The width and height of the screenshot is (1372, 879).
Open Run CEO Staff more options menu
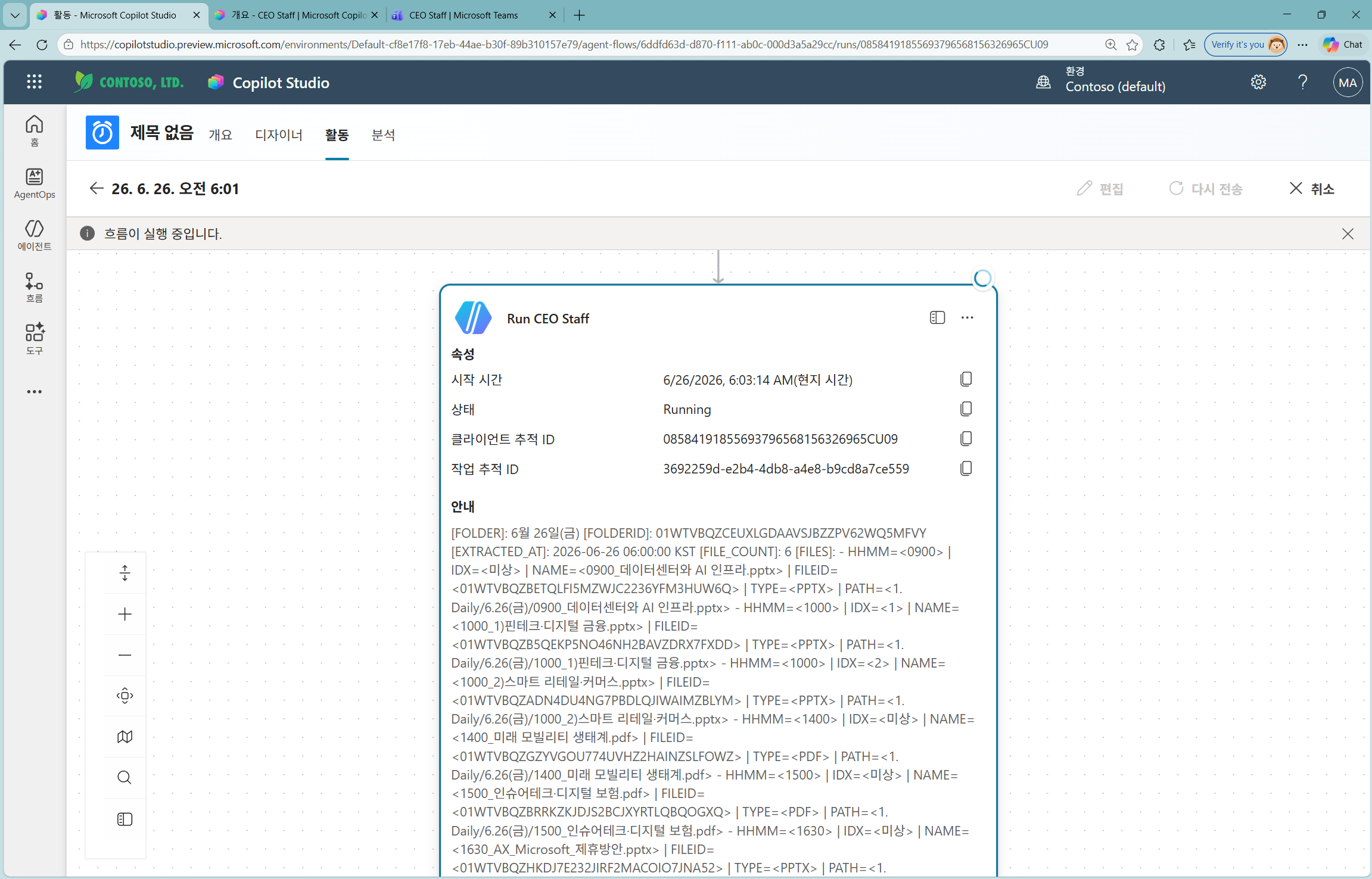coord(967,318)
